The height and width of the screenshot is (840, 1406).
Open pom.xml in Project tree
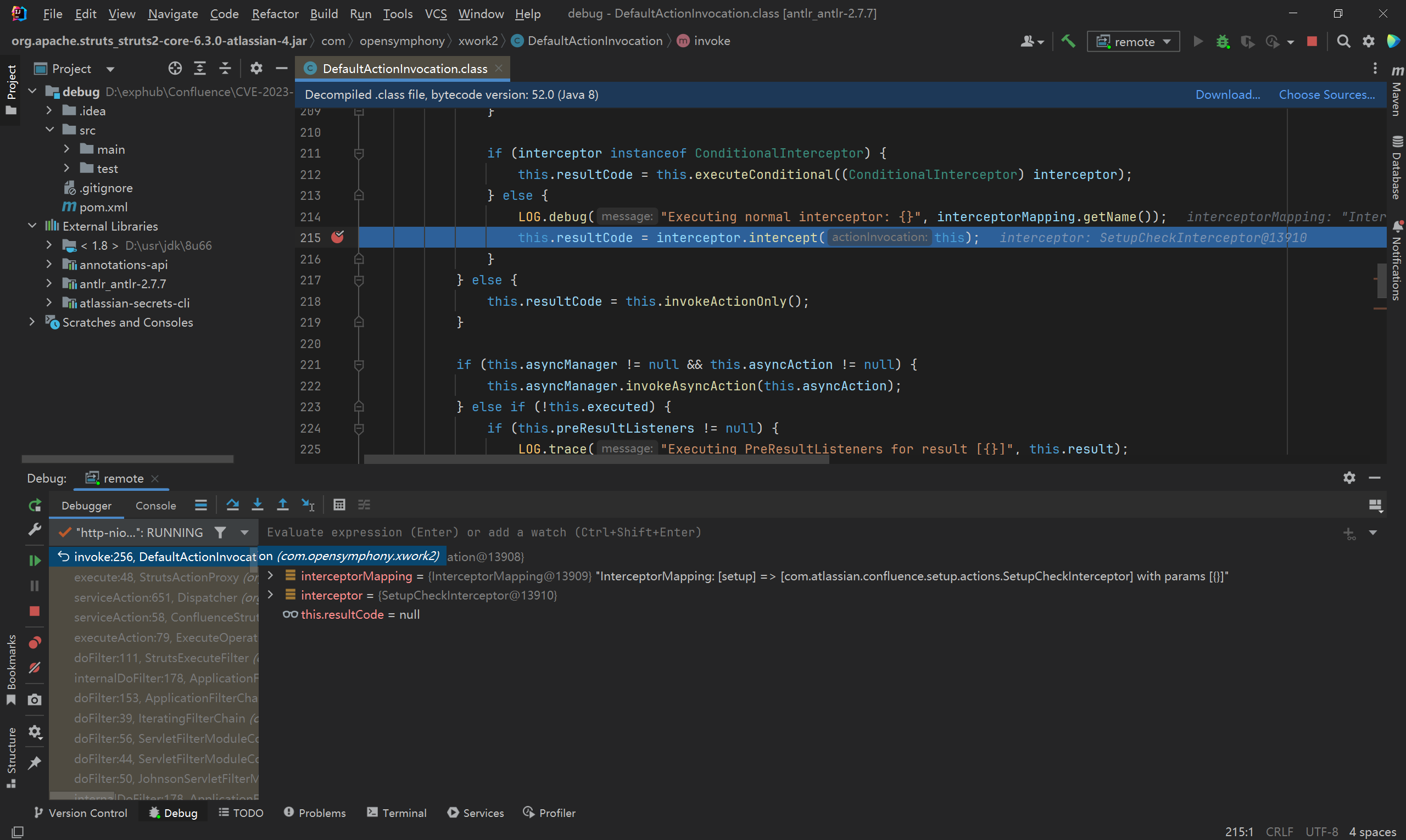coord(95,206)
